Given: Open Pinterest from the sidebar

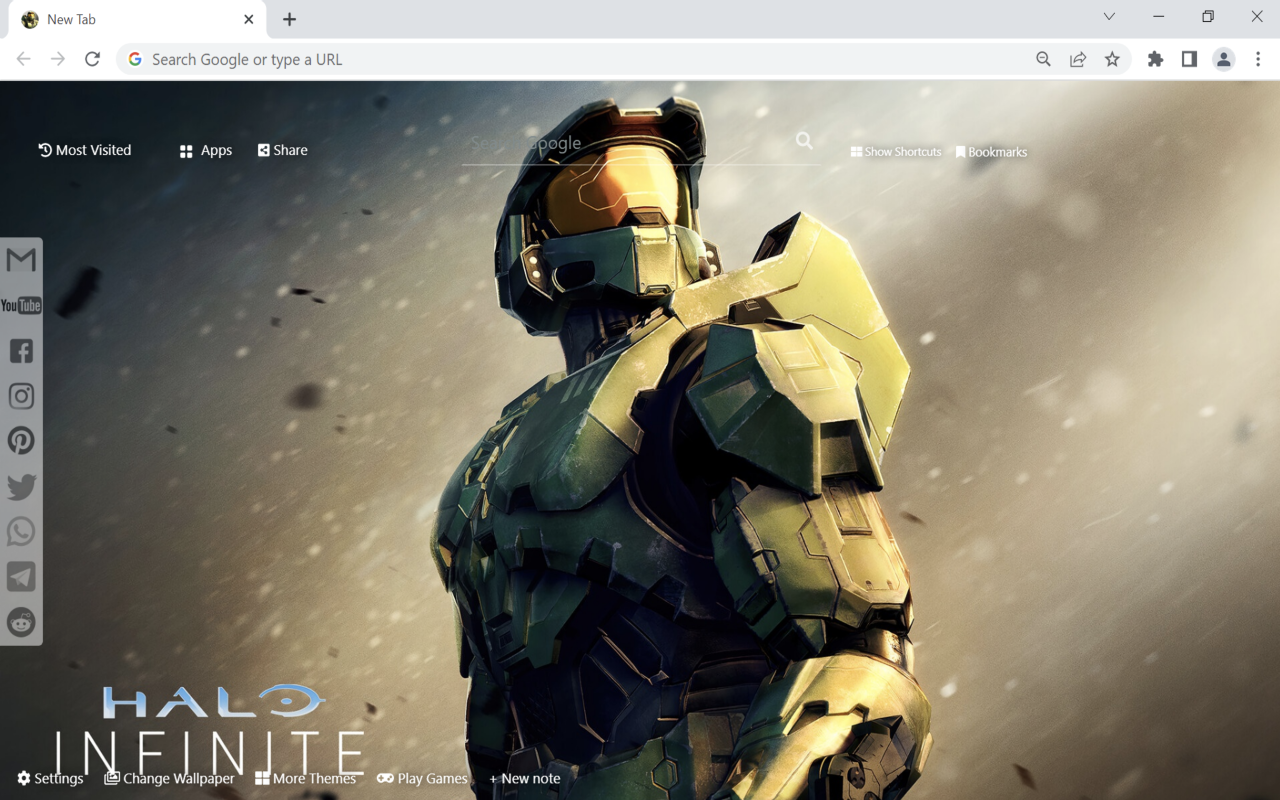Looking at the screenshot, I should [21, 440].
